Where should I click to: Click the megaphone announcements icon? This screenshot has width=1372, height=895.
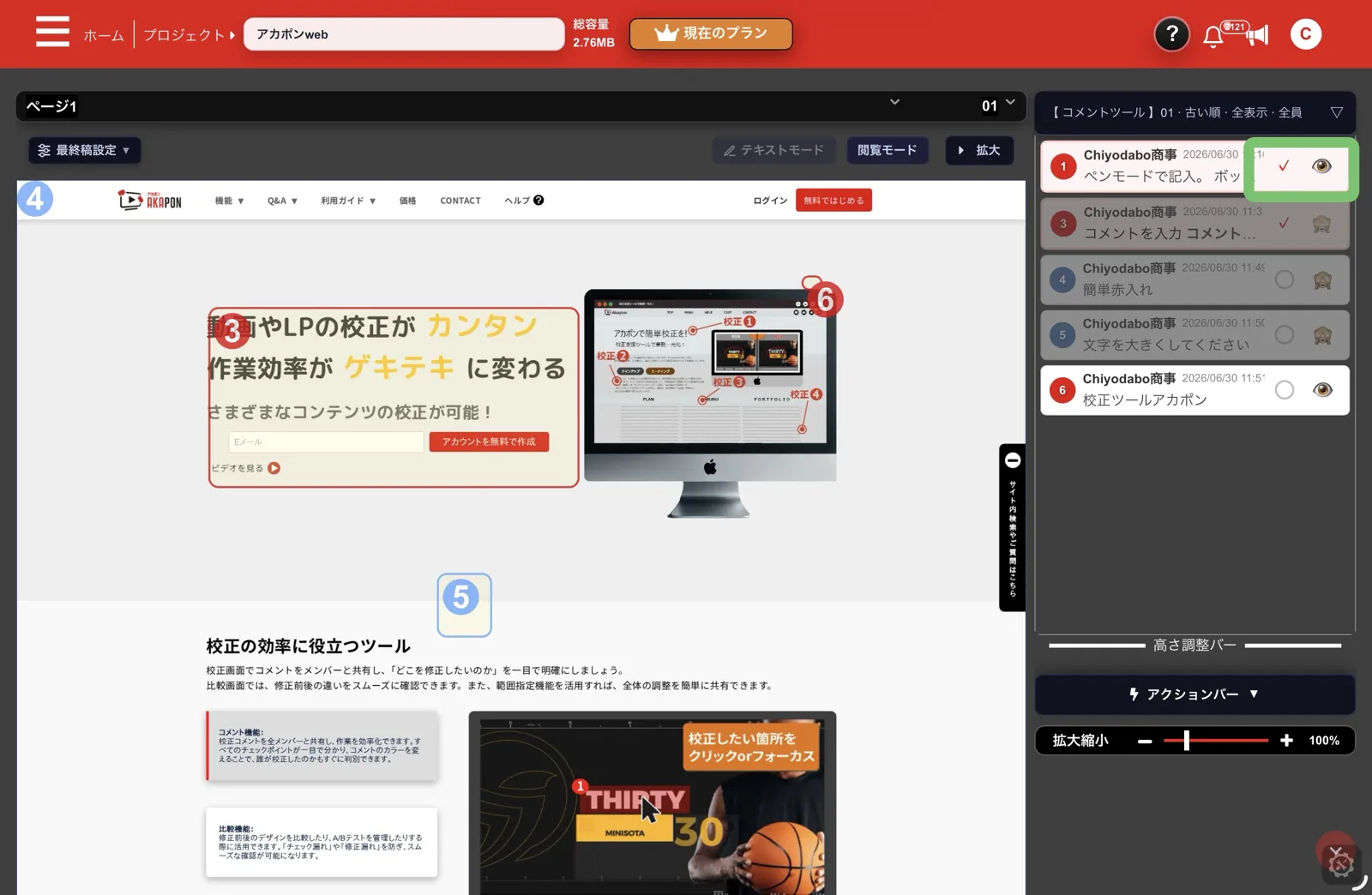point(1256,35)
